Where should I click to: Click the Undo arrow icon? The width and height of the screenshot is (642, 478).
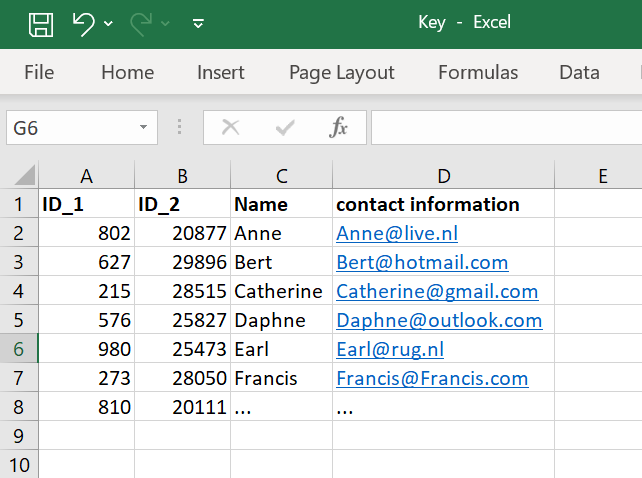(84, 23)
